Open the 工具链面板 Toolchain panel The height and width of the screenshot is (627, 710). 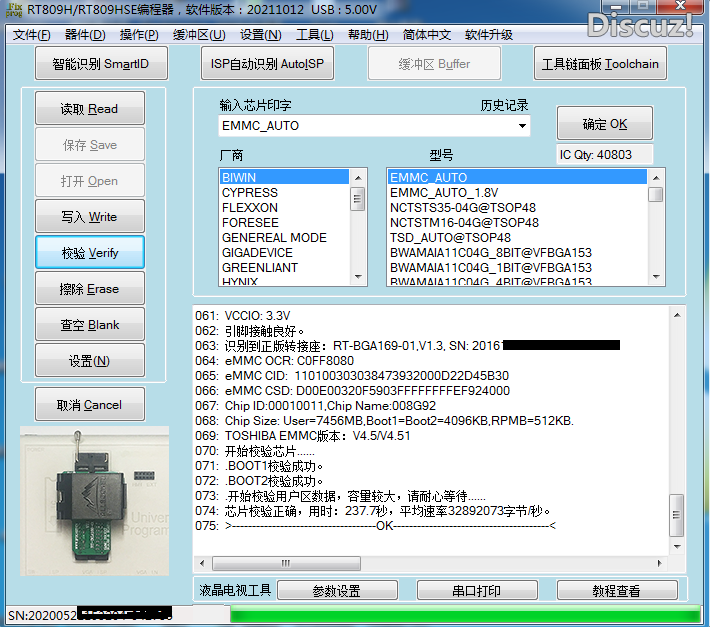[600, 63]
